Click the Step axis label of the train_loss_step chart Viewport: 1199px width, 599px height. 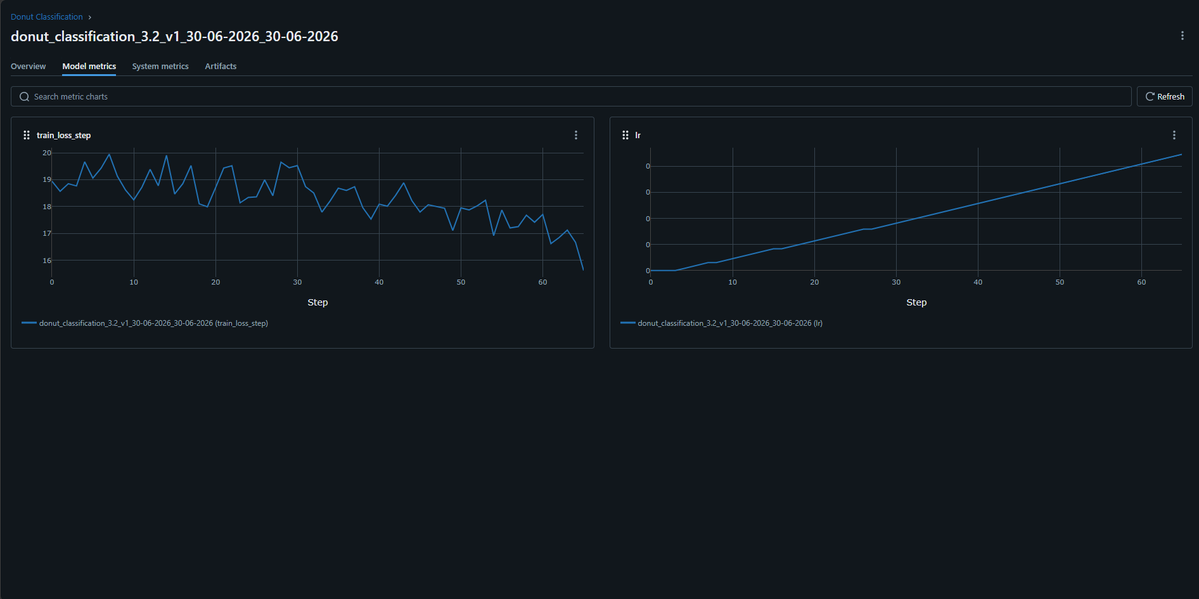(317, 302)
